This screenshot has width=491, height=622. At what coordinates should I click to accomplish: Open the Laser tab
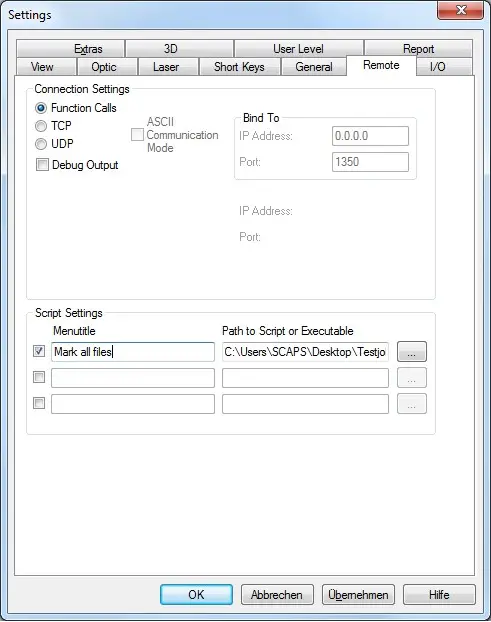tap(168, 67)
